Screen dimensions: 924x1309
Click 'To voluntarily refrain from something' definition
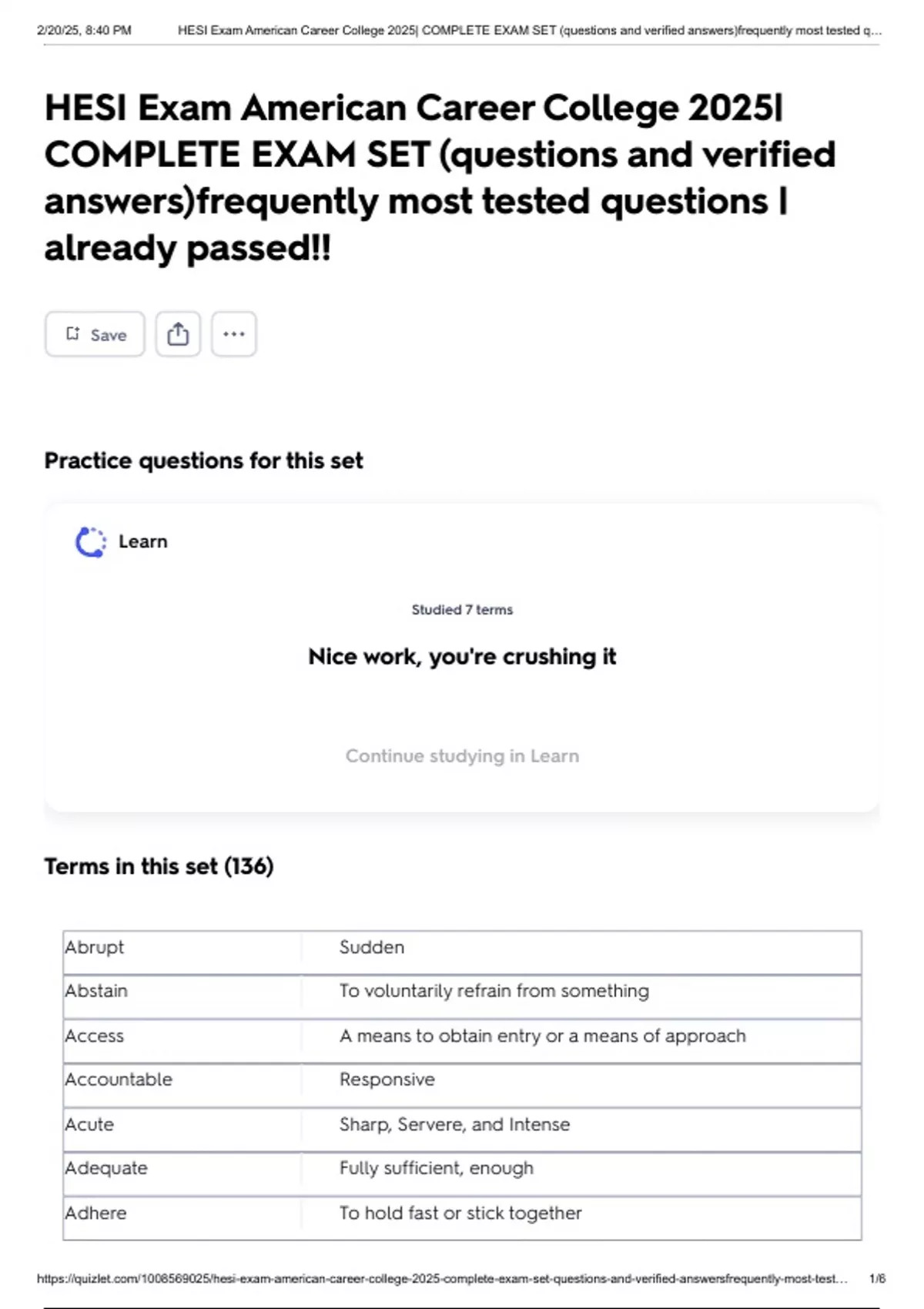[494, 991]
